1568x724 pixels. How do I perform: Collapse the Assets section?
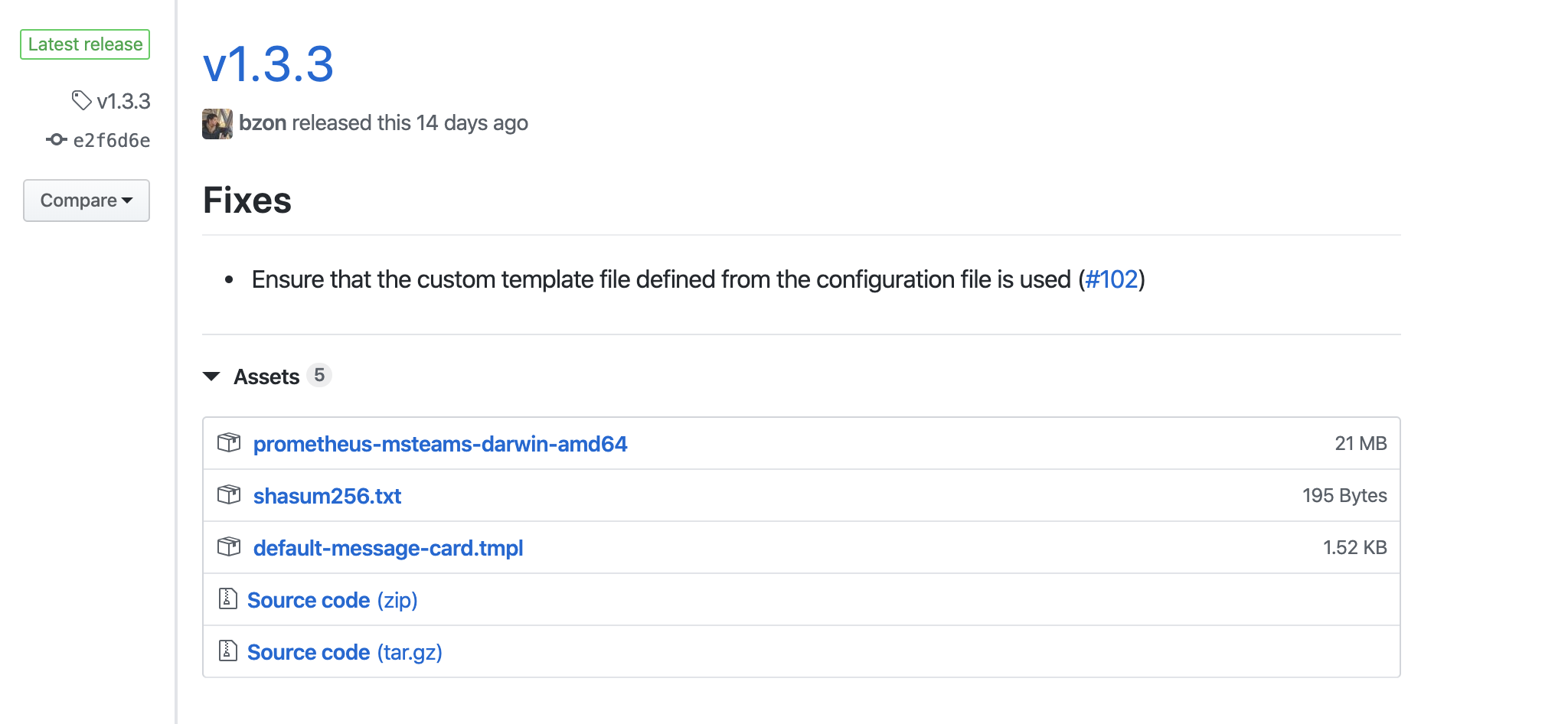pyautogui.click(x=266, y=376)
